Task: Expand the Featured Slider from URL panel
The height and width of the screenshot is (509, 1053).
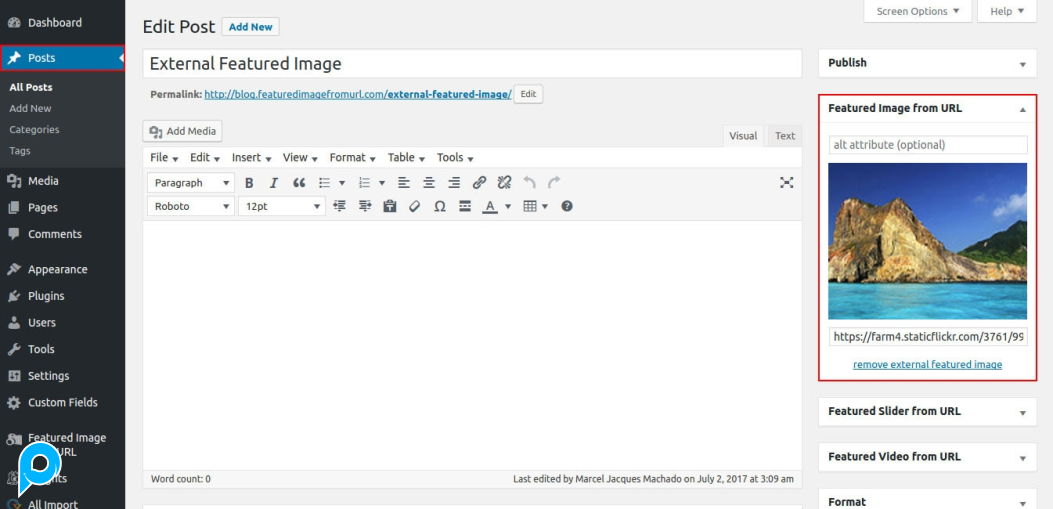Action: coord(1022,412)
